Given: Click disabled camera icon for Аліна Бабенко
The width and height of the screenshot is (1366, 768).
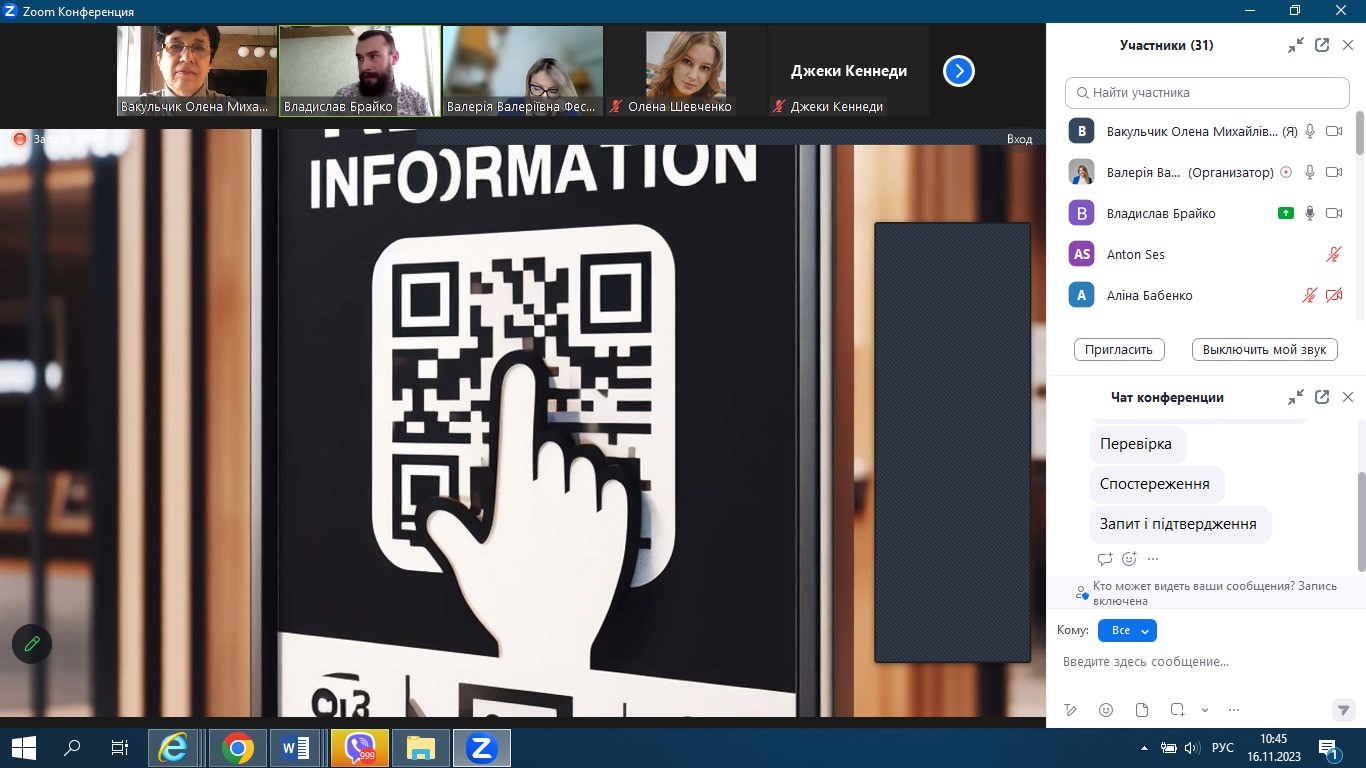Looking at the screenshot, I should click(x=1334, y=295).
